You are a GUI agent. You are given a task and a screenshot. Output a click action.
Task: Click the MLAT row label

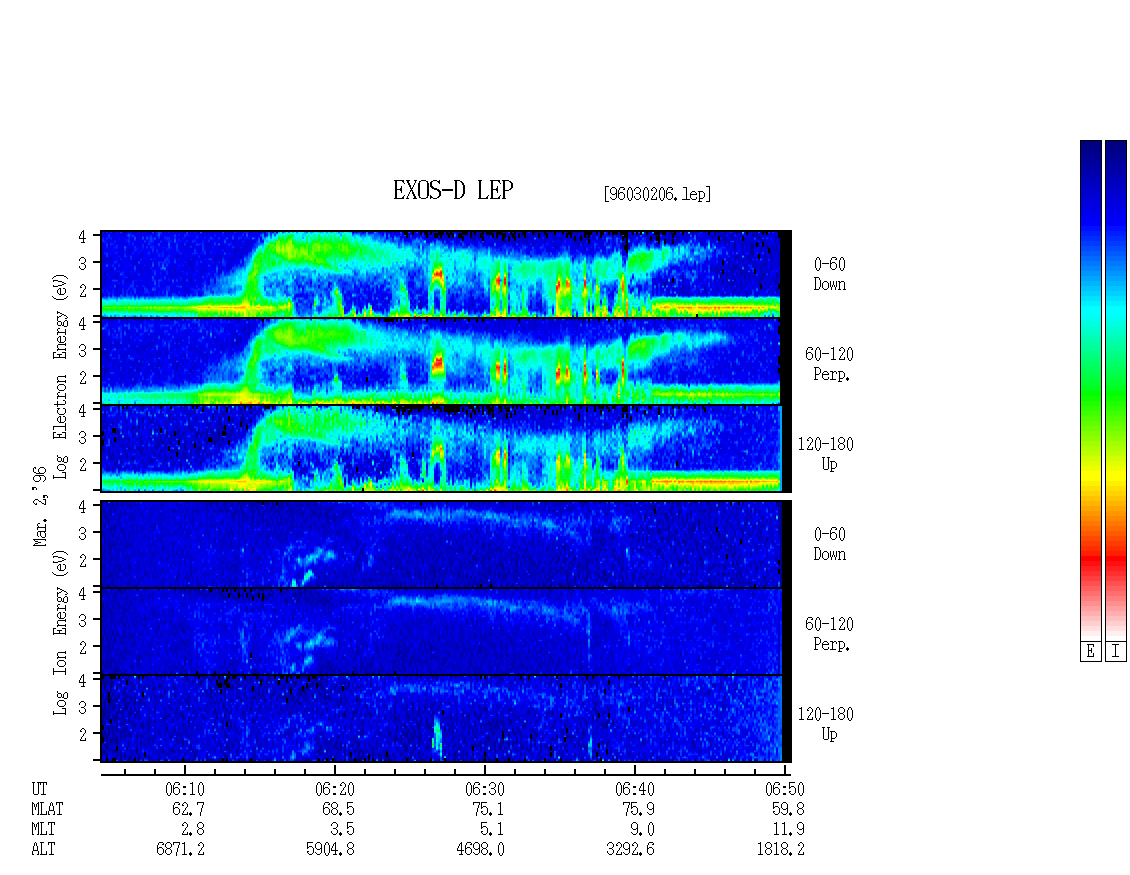(x=48, y=809)
